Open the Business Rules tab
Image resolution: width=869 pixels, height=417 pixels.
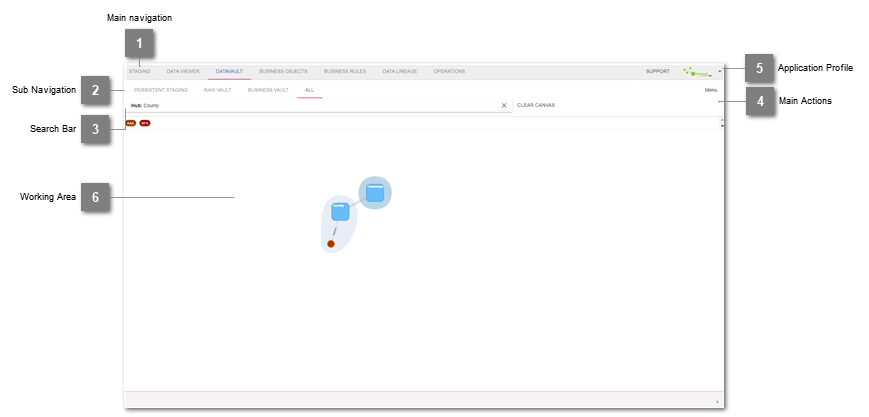pyautogui.click(x=345, y=72)
